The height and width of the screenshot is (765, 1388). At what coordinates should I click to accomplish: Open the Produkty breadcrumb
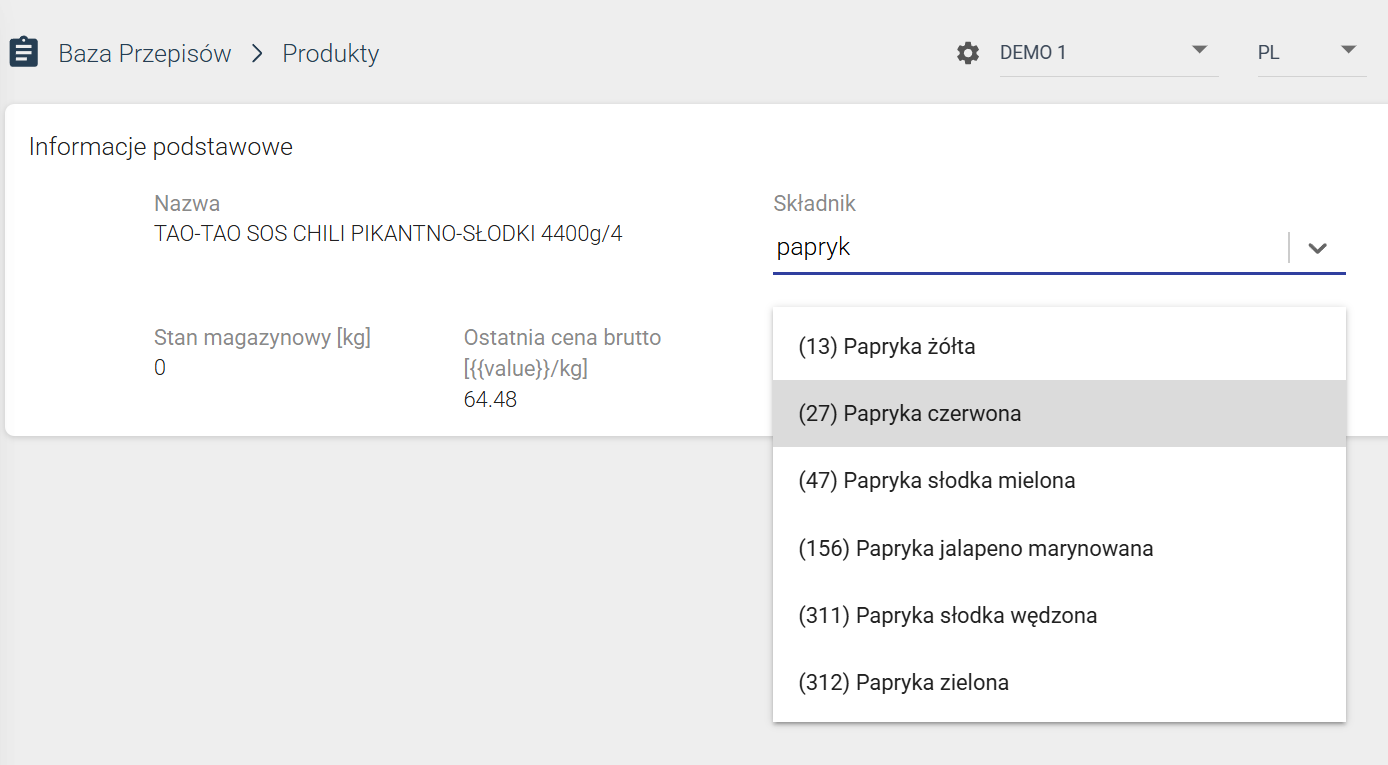(331, 53)
